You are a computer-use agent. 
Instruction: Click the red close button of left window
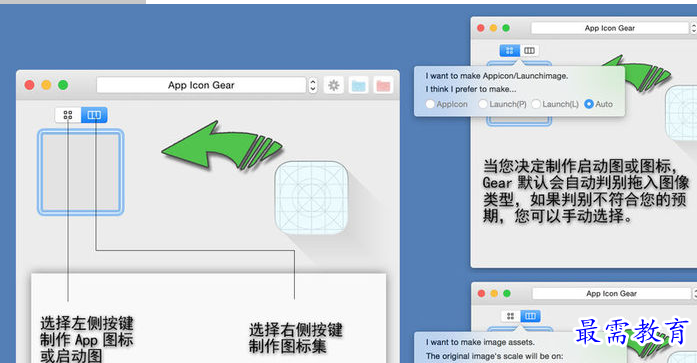click(29, 85)
